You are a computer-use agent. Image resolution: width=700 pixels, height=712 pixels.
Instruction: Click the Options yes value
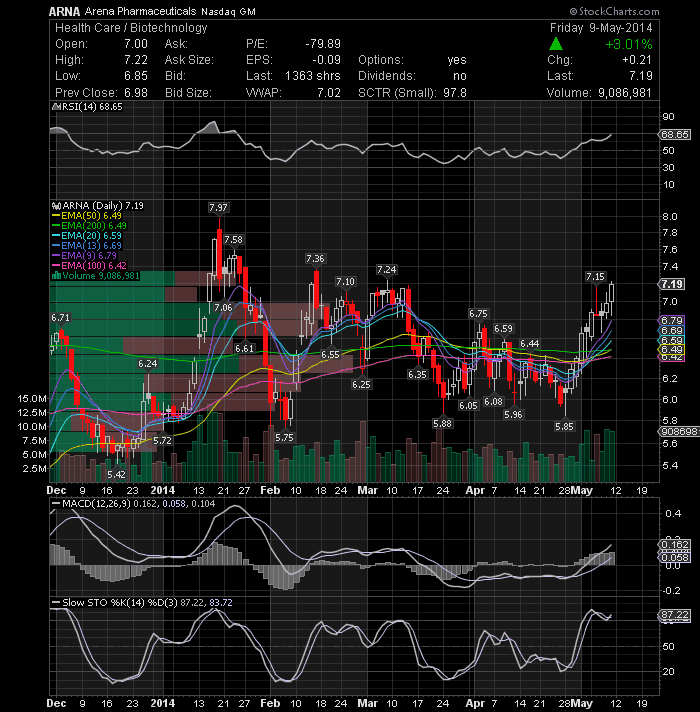(457, 60)
